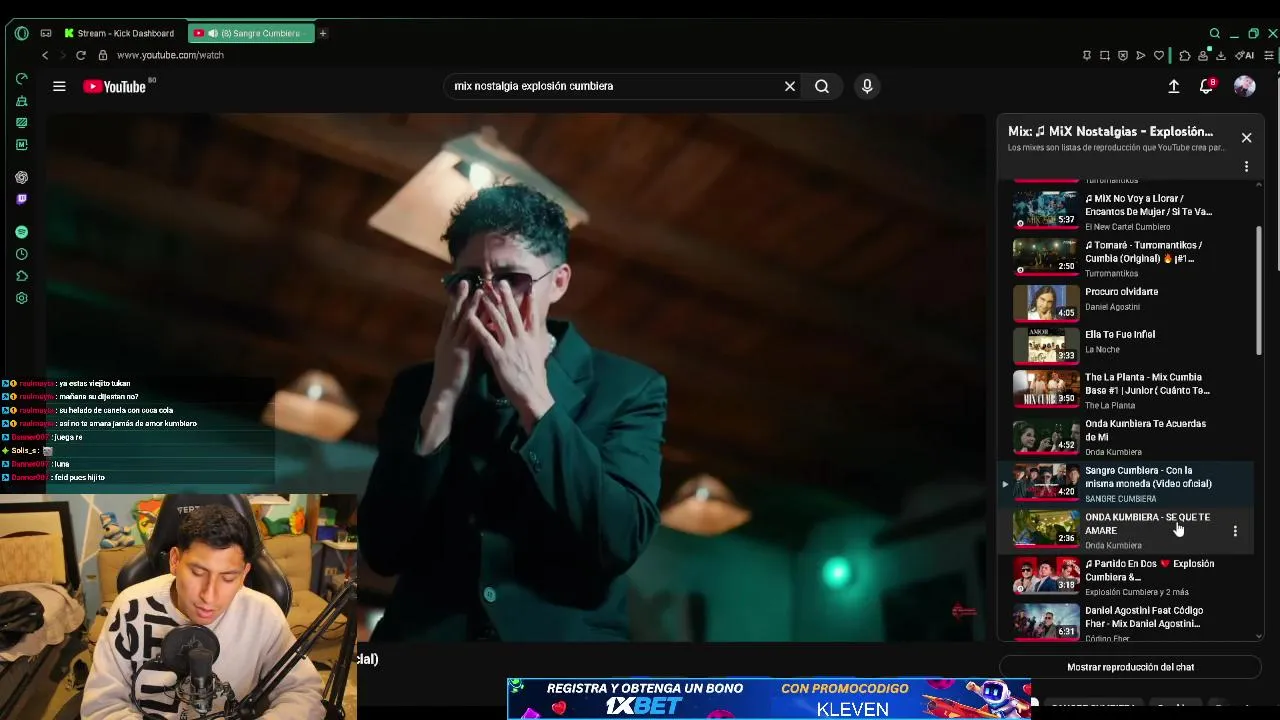
Task: Switch to the Stream - Kick Dashboard tab
Action: (119, 33)
